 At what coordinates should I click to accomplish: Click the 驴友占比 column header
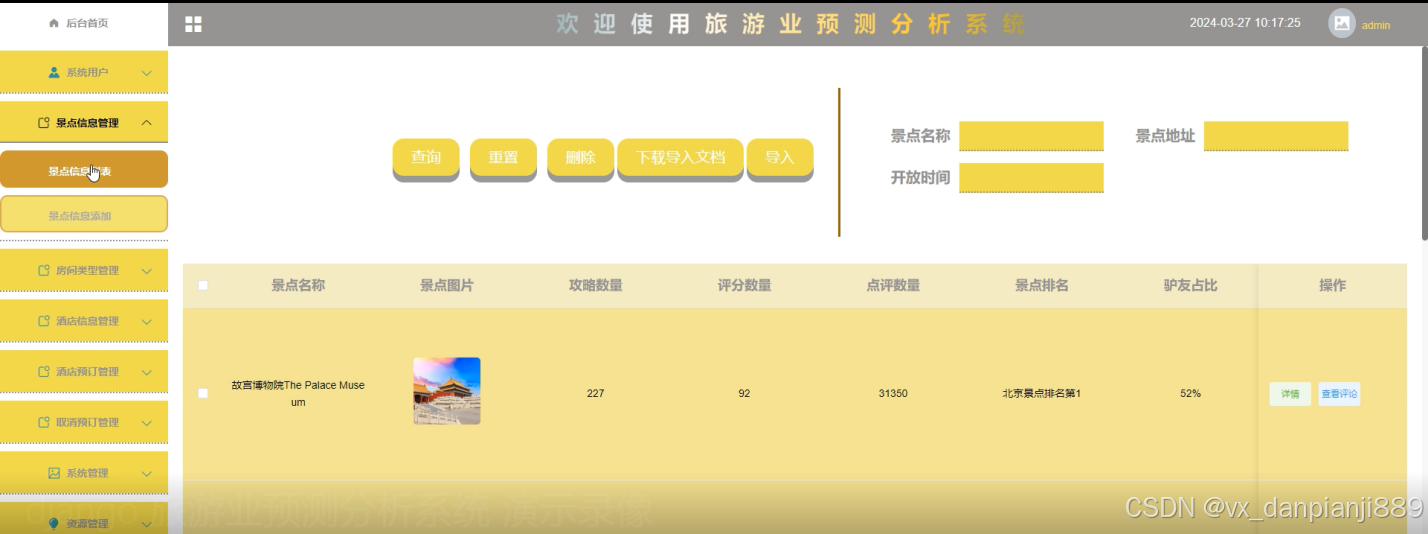point(1190,285)
